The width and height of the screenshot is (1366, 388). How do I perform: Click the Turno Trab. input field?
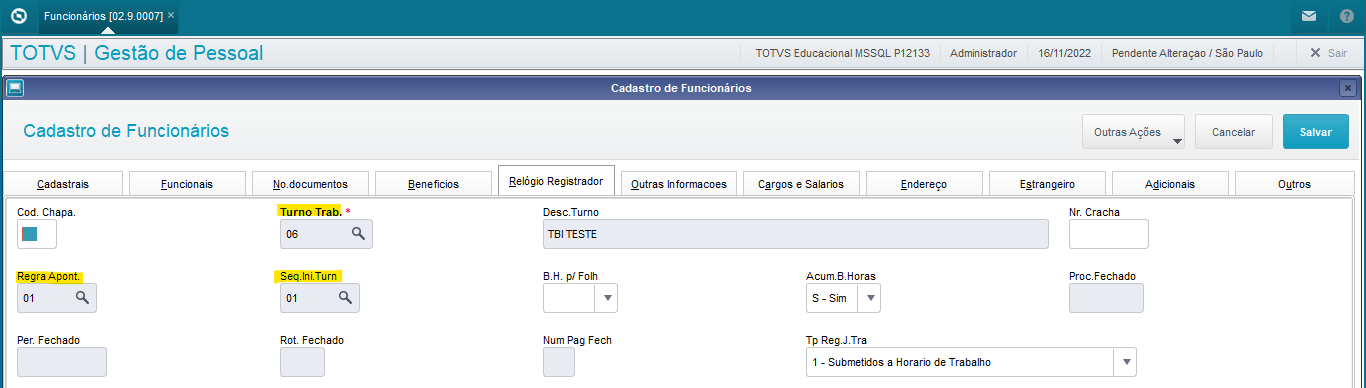point(326,234)
